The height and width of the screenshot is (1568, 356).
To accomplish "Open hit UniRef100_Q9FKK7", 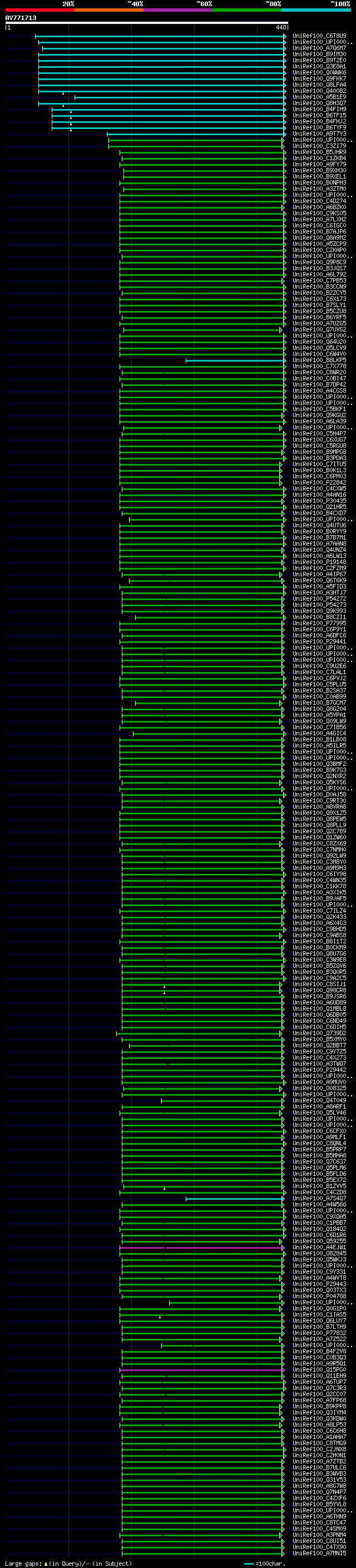I will (319, 78).
